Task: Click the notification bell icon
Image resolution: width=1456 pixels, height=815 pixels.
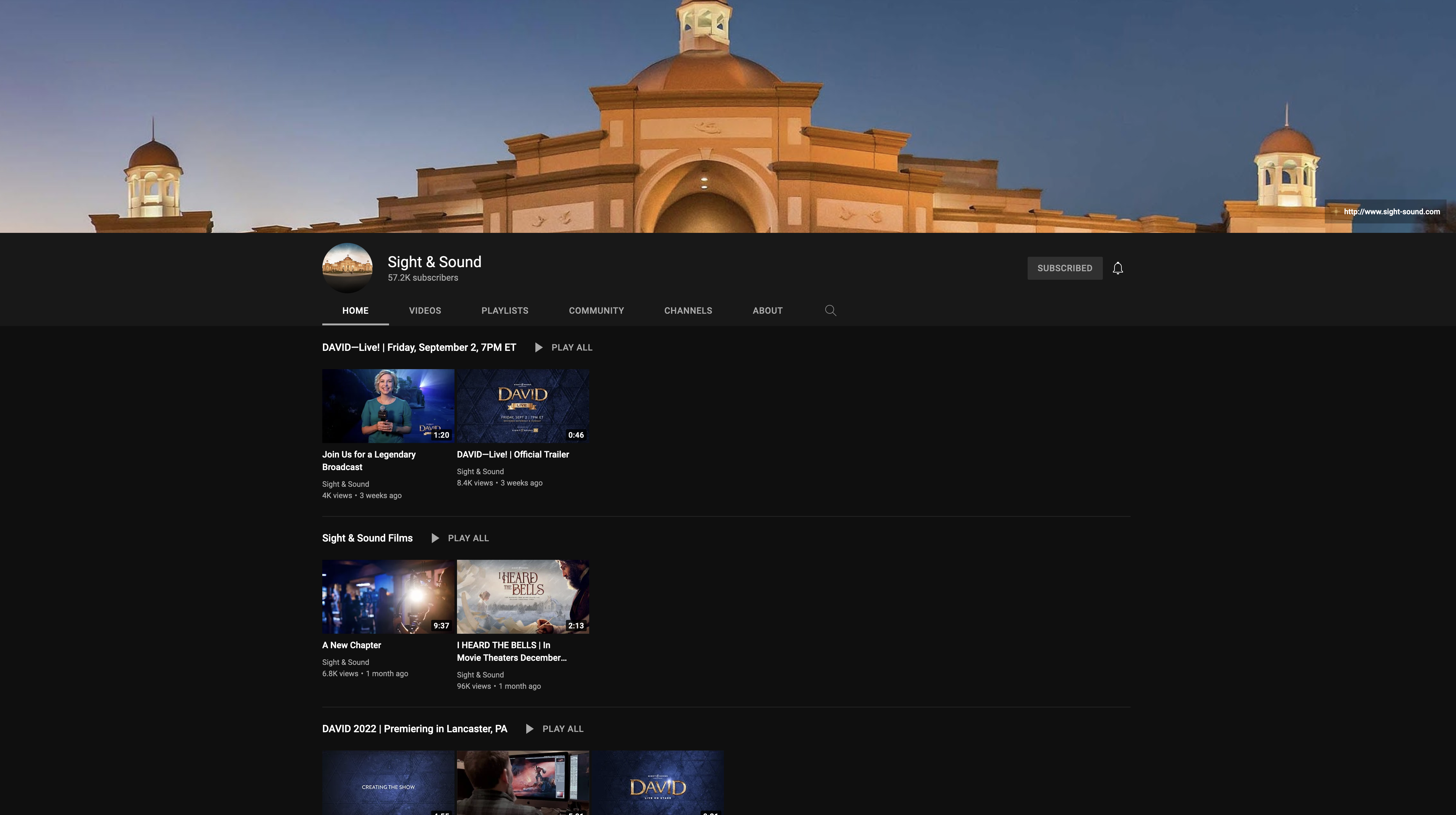Action: click(1117, 268)
